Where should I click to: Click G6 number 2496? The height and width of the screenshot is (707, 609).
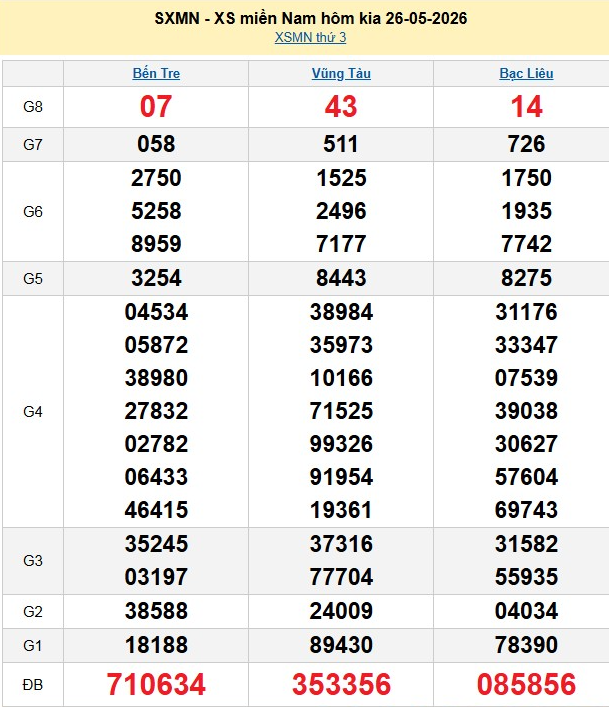click(x=341, y=211)
